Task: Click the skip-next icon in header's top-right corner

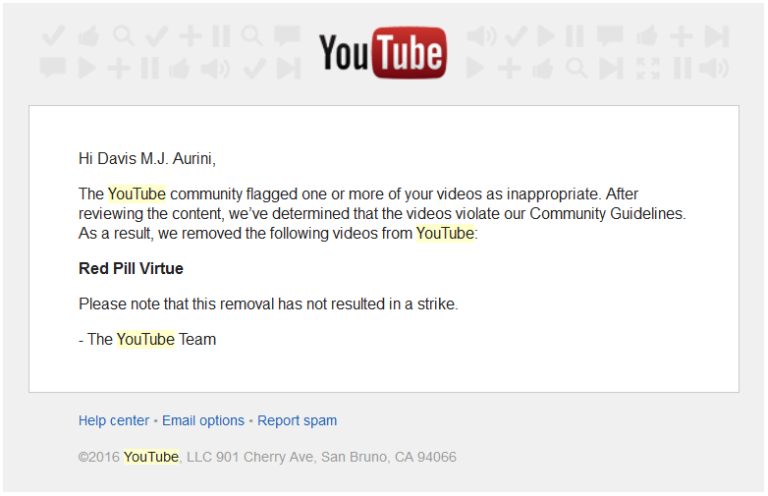Action: tap(717, 37)
